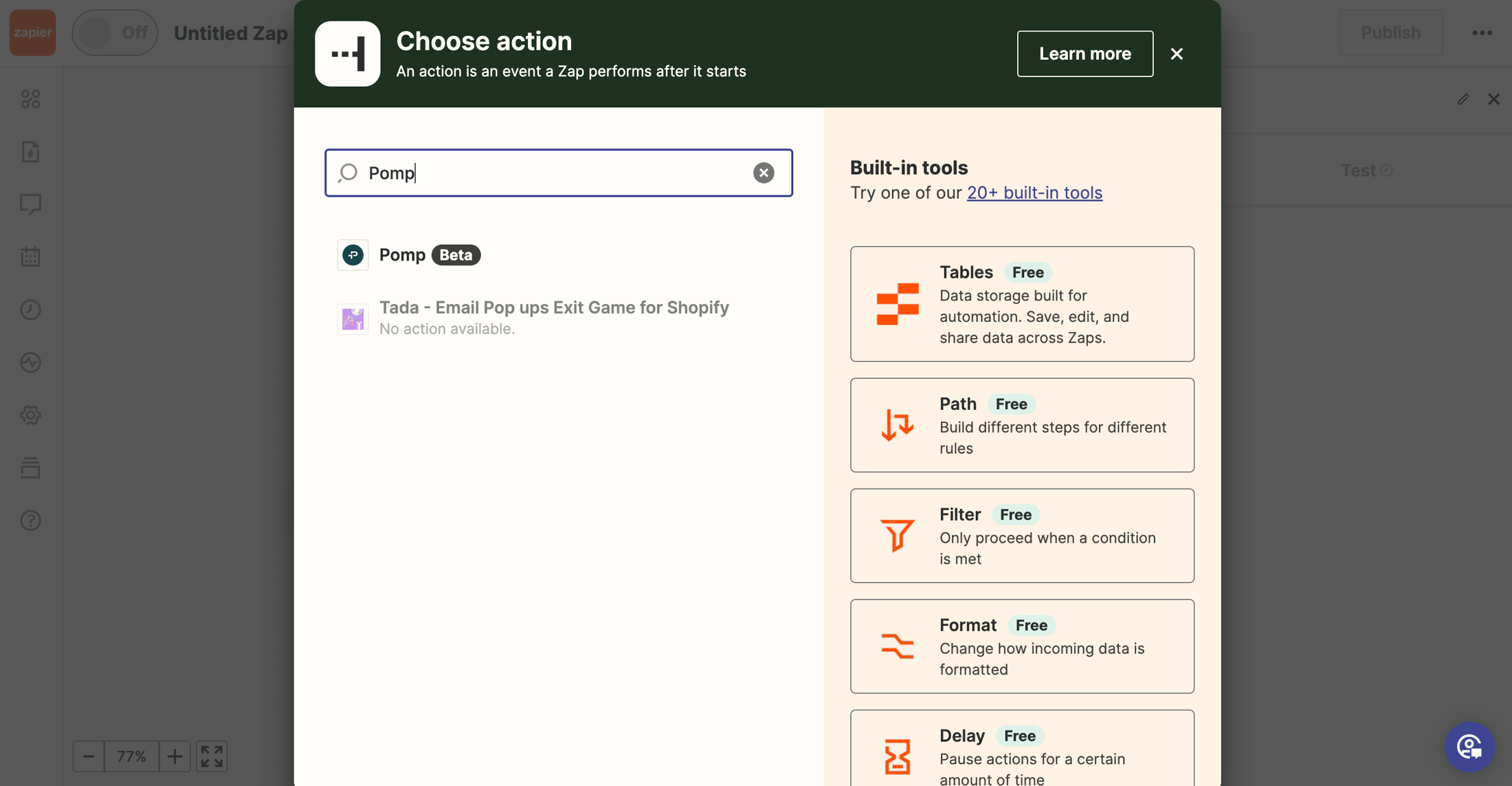Click the Learn more button
1512x786 pixels.
point(1085,54)
